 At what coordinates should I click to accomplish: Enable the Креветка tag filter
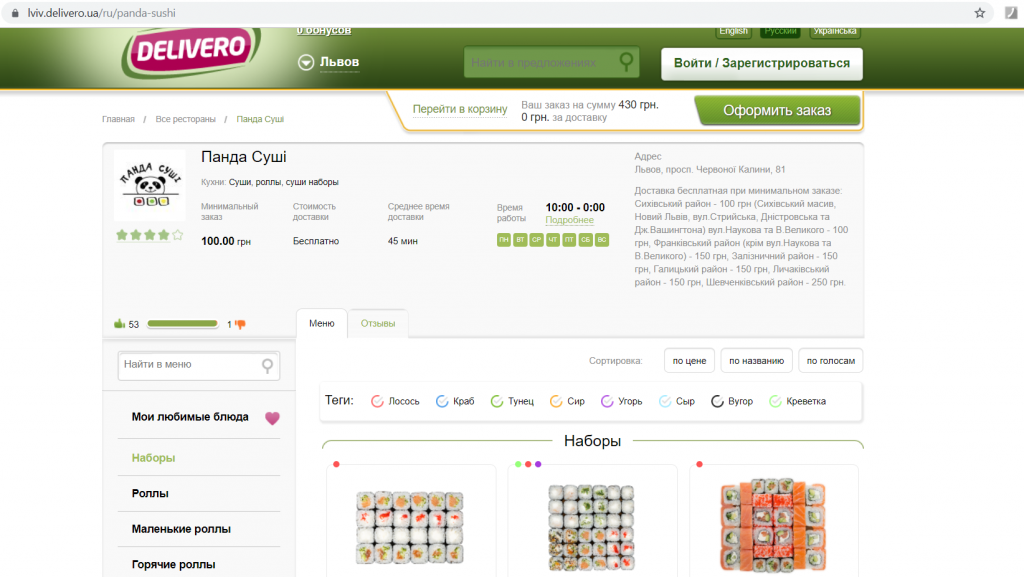click(797, 401)
